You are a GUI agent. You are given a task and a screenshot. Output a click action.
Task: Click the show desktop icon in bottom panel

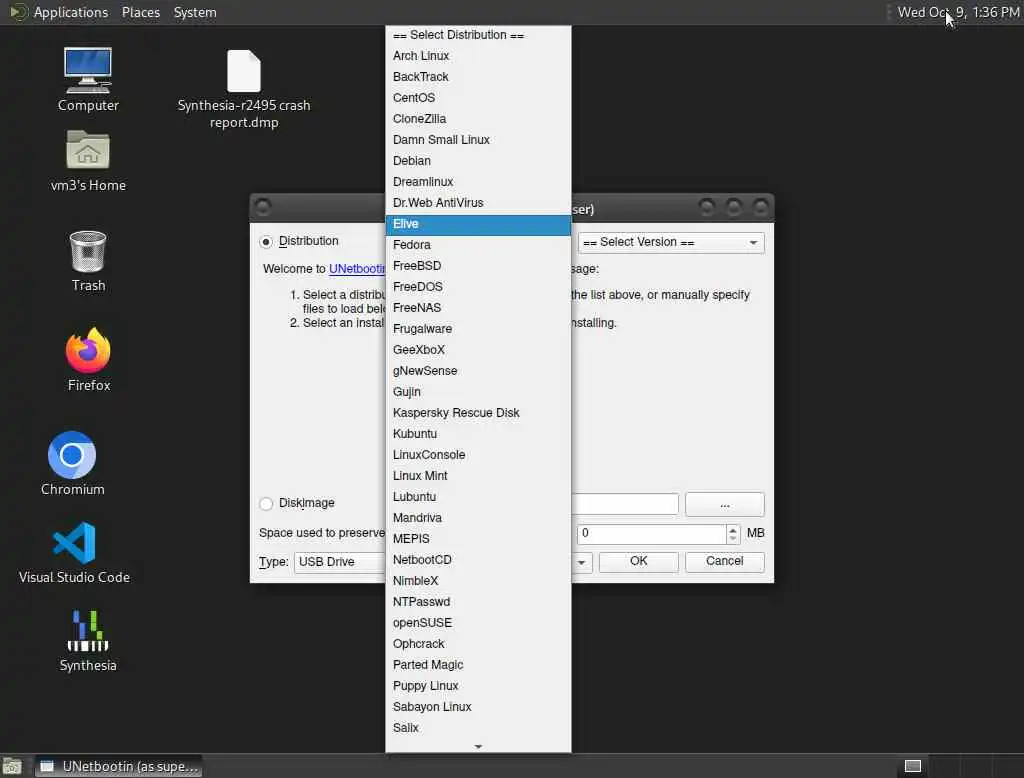(12, 766)
